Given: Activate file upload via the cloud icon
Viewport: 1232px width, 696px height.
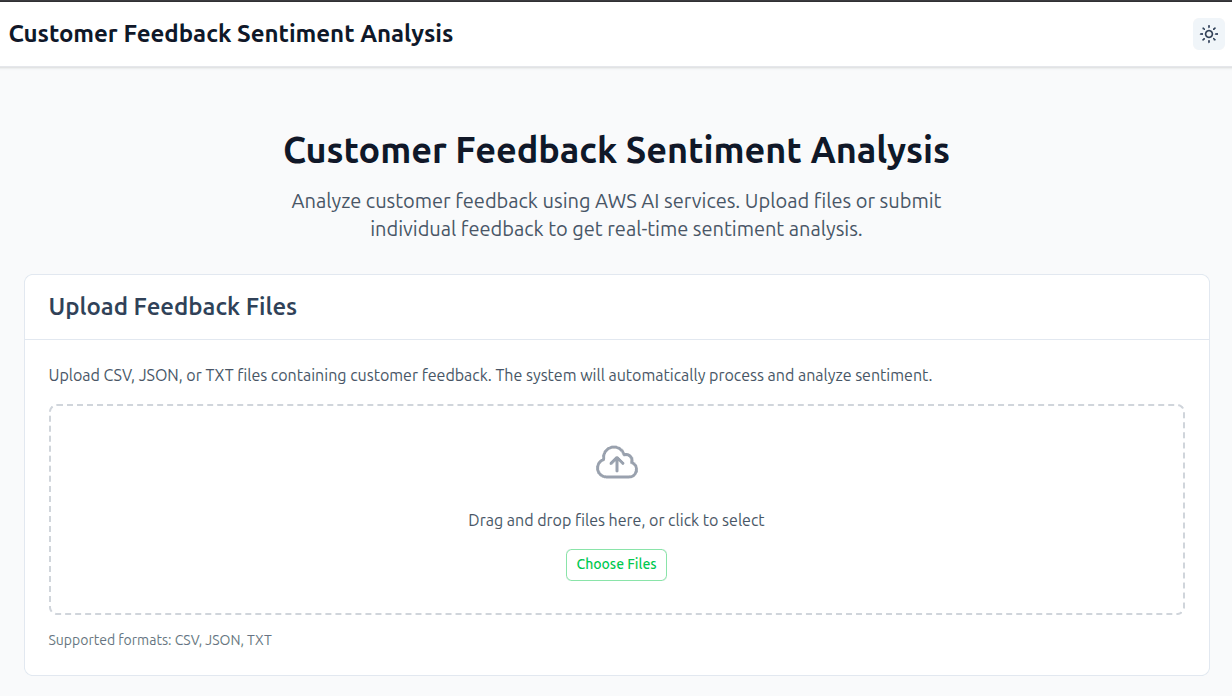Looking at the screenshot, I should 616,462.
